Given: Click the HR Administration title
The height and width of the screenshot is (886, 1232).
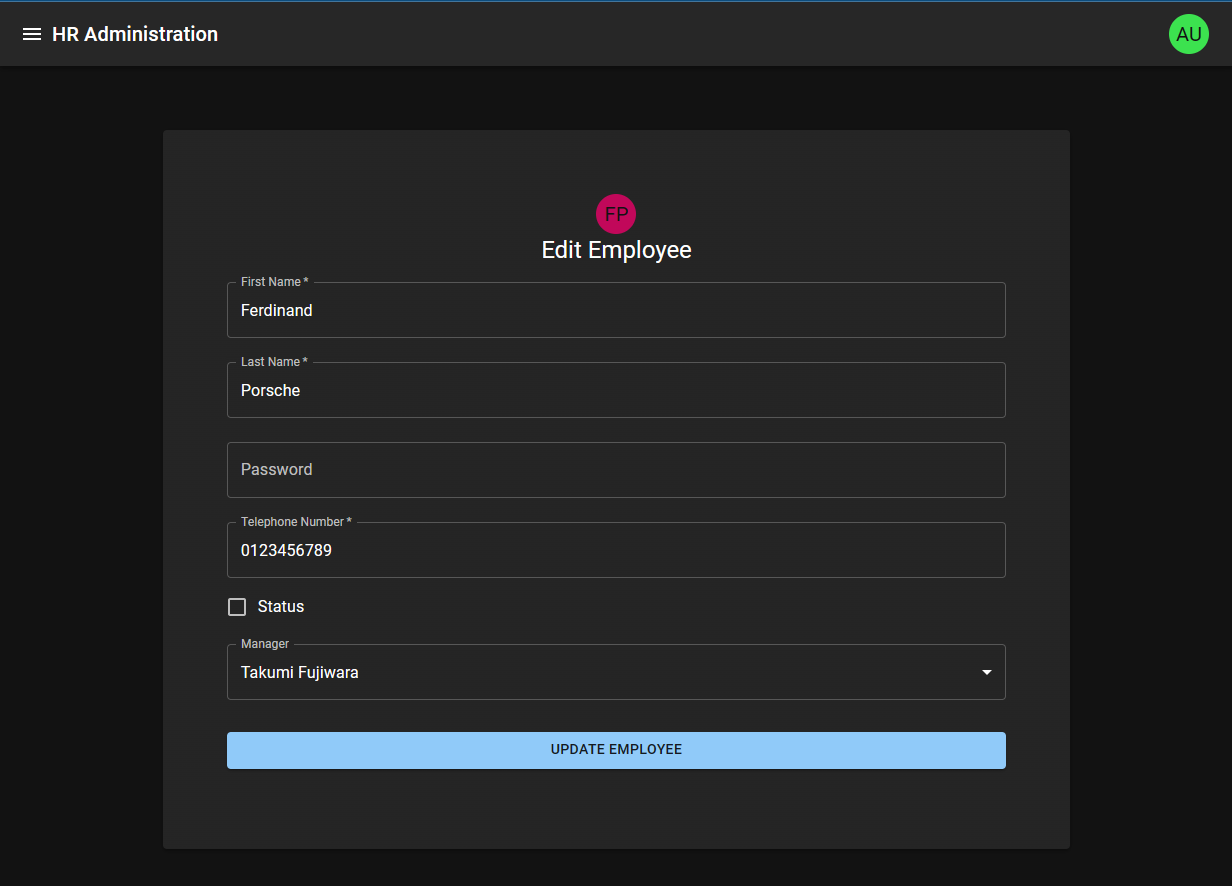Looking at the screenshot, I should tap(135, 33).
